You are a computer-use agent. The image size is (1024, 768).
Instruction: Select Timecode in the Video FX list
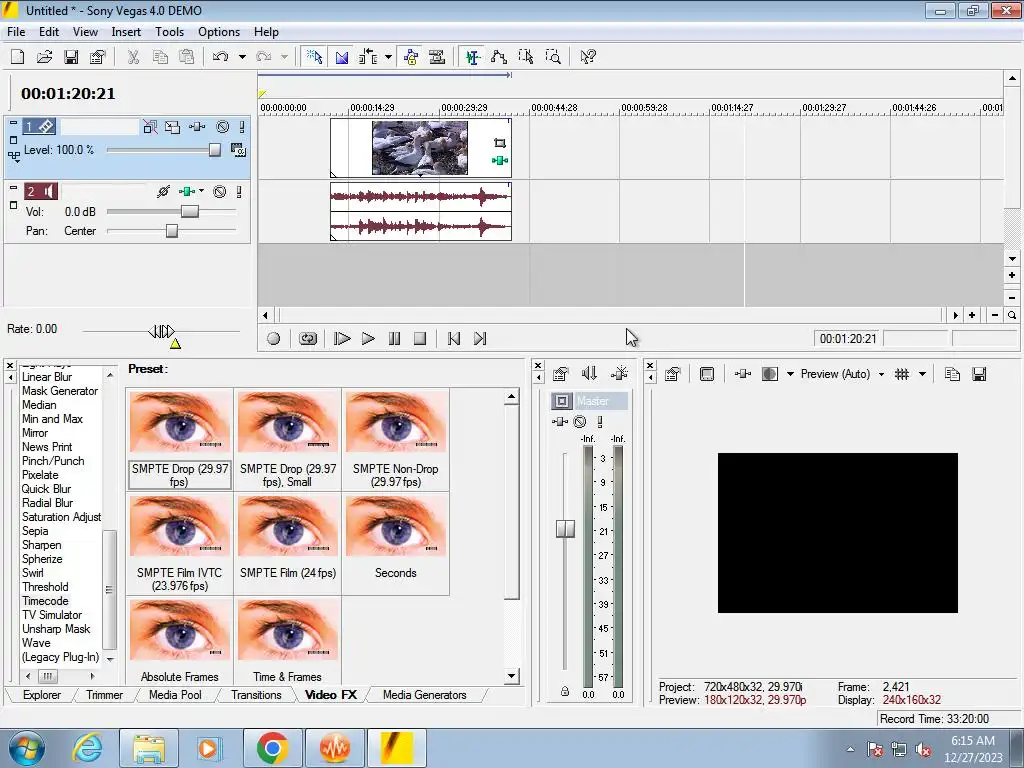45,601
